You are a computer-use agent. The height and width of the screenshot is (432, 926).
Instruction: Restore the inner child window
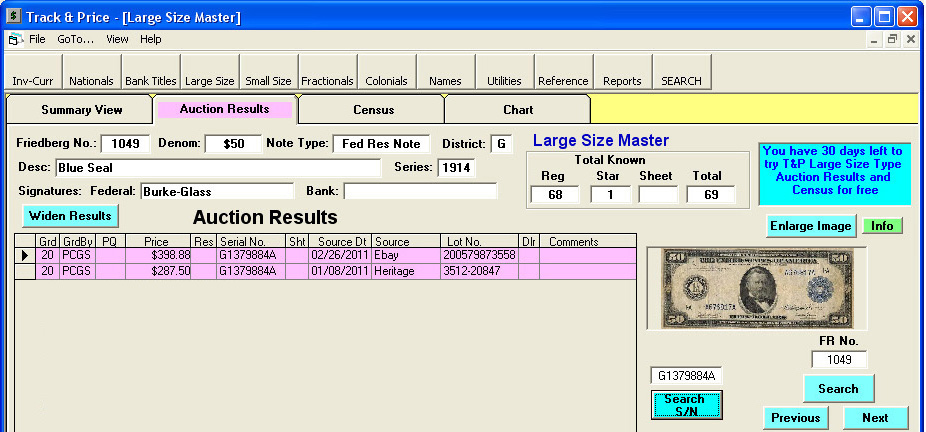coord(891,39)
